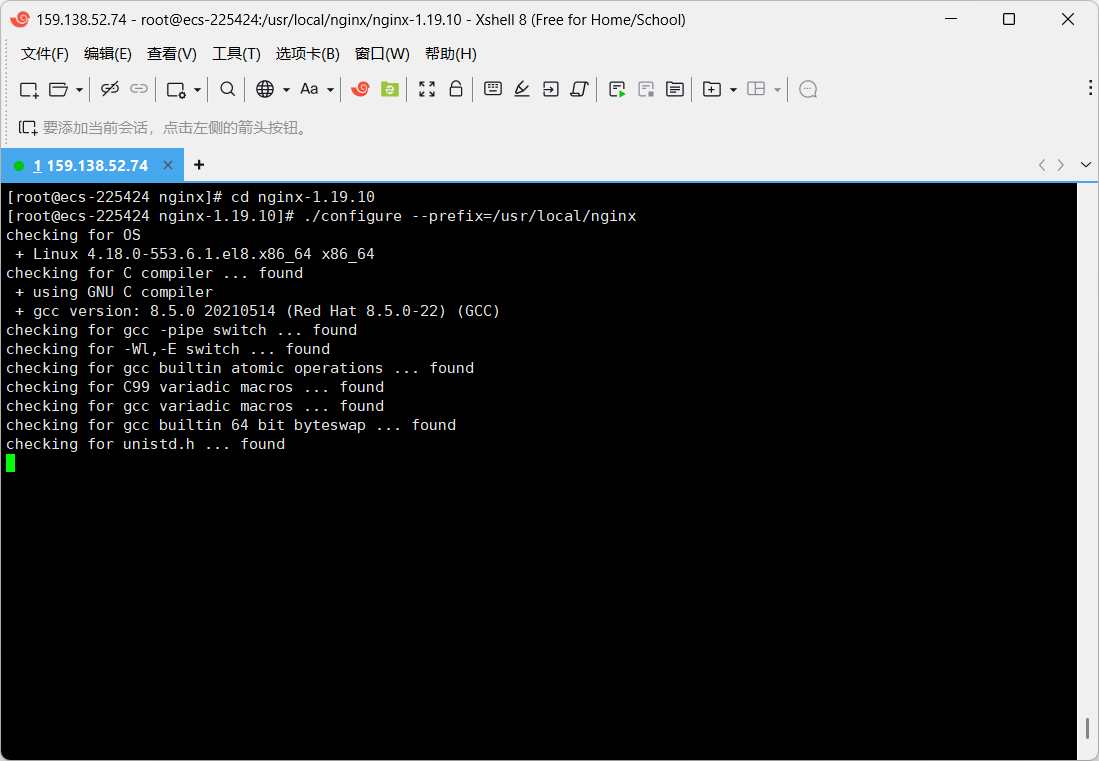Open the 选项卡(B) menu

point(307,54)
